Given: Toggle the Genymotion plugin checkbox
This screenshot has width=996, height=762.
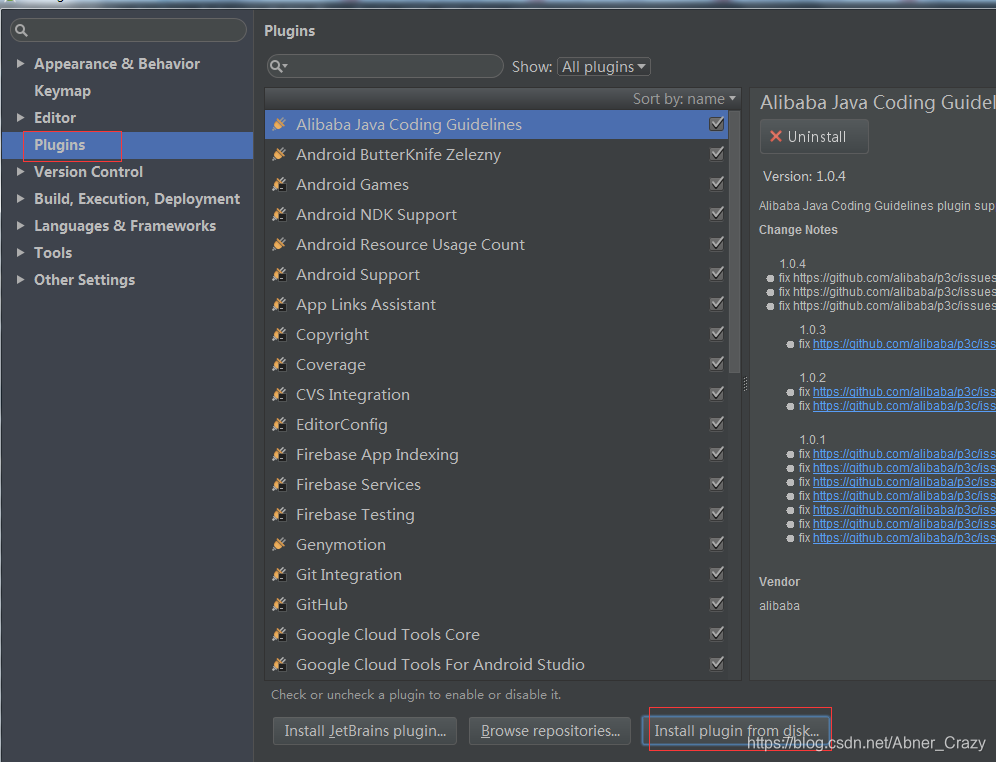Looking at the screenshot, I should point(717,544).
